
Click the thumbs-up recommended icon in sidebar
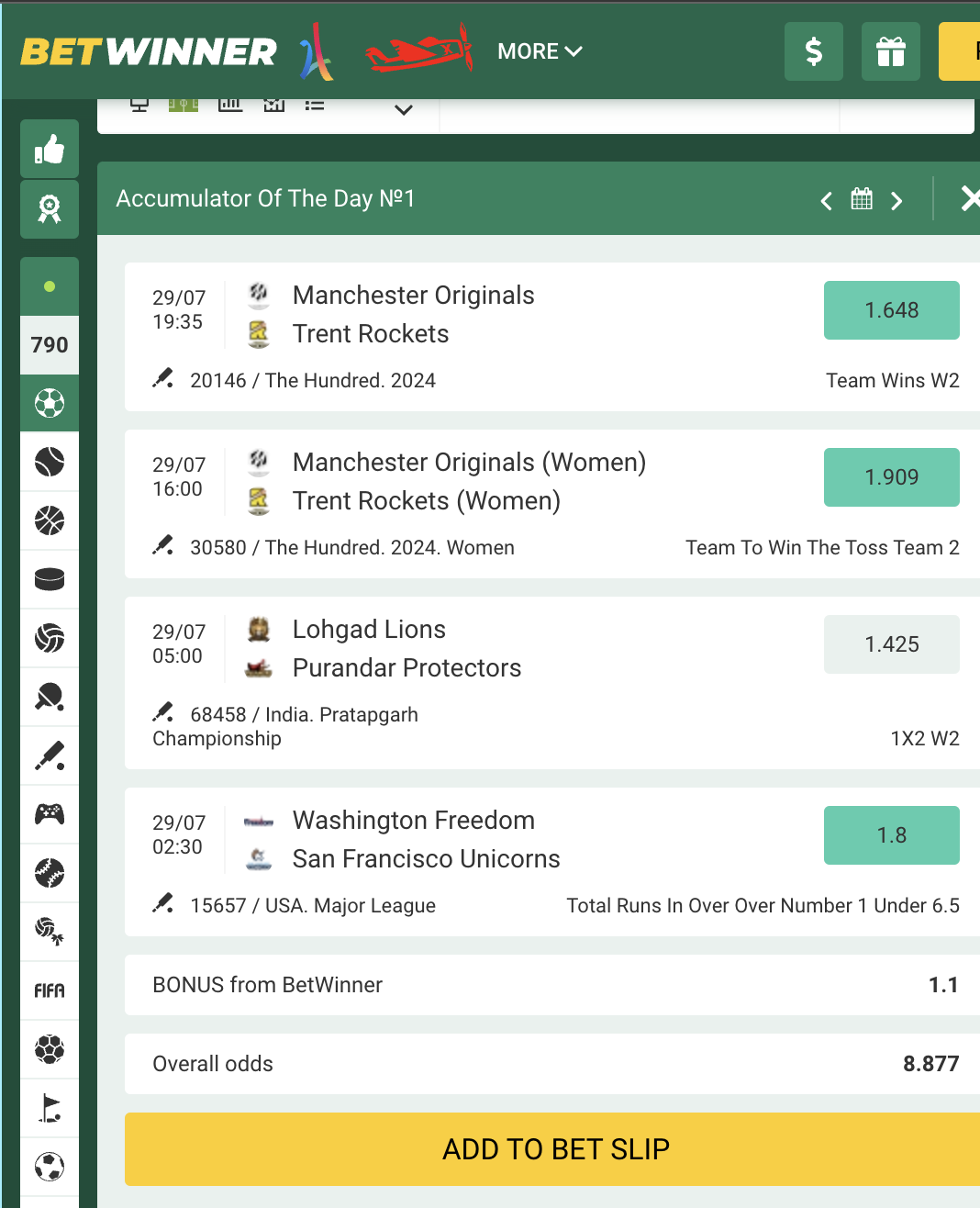click(50, 149)
